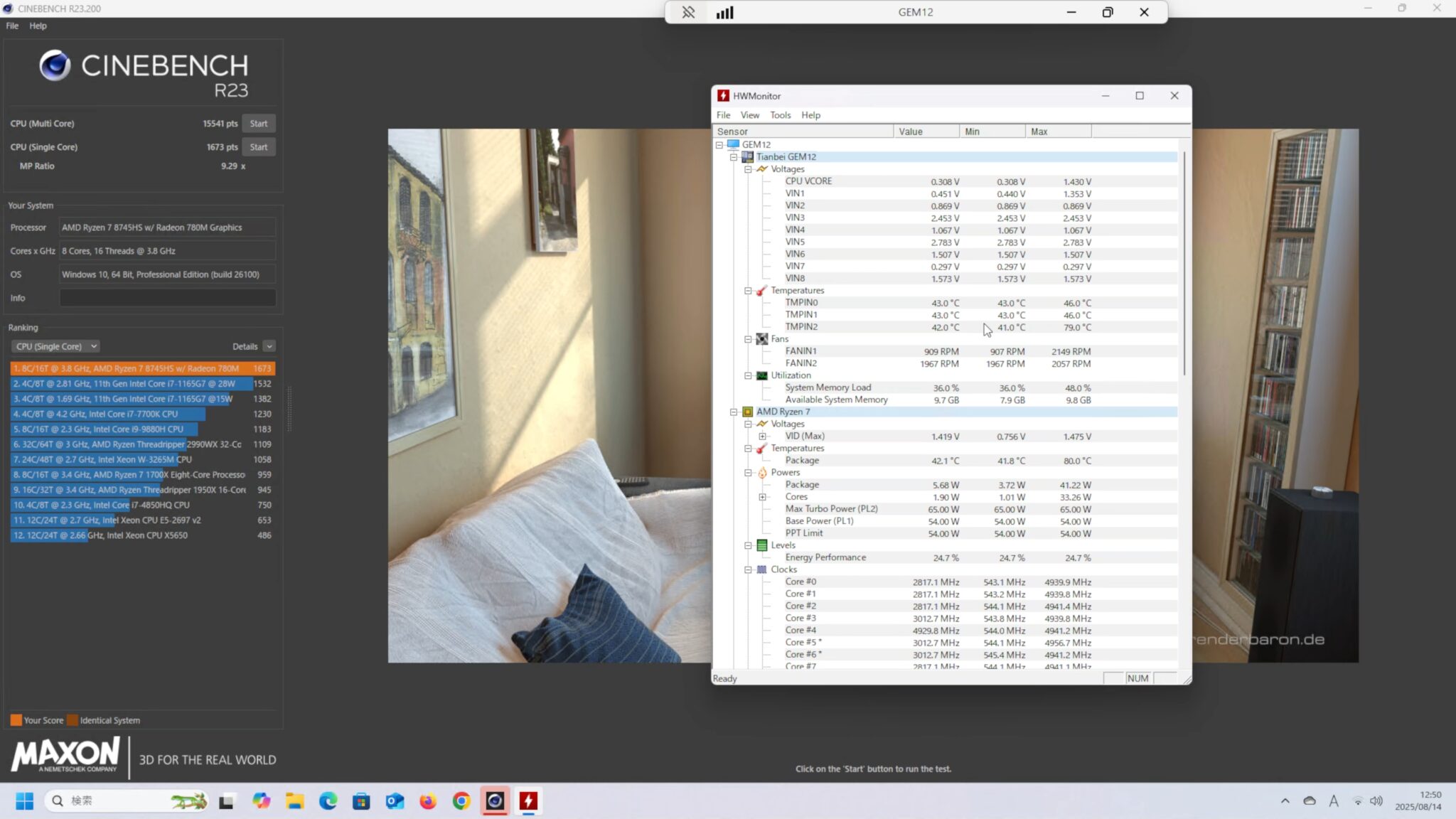1456x819 pixels.
Task: Select the CPU VCORE row
Action: click(x=946, y=181)
